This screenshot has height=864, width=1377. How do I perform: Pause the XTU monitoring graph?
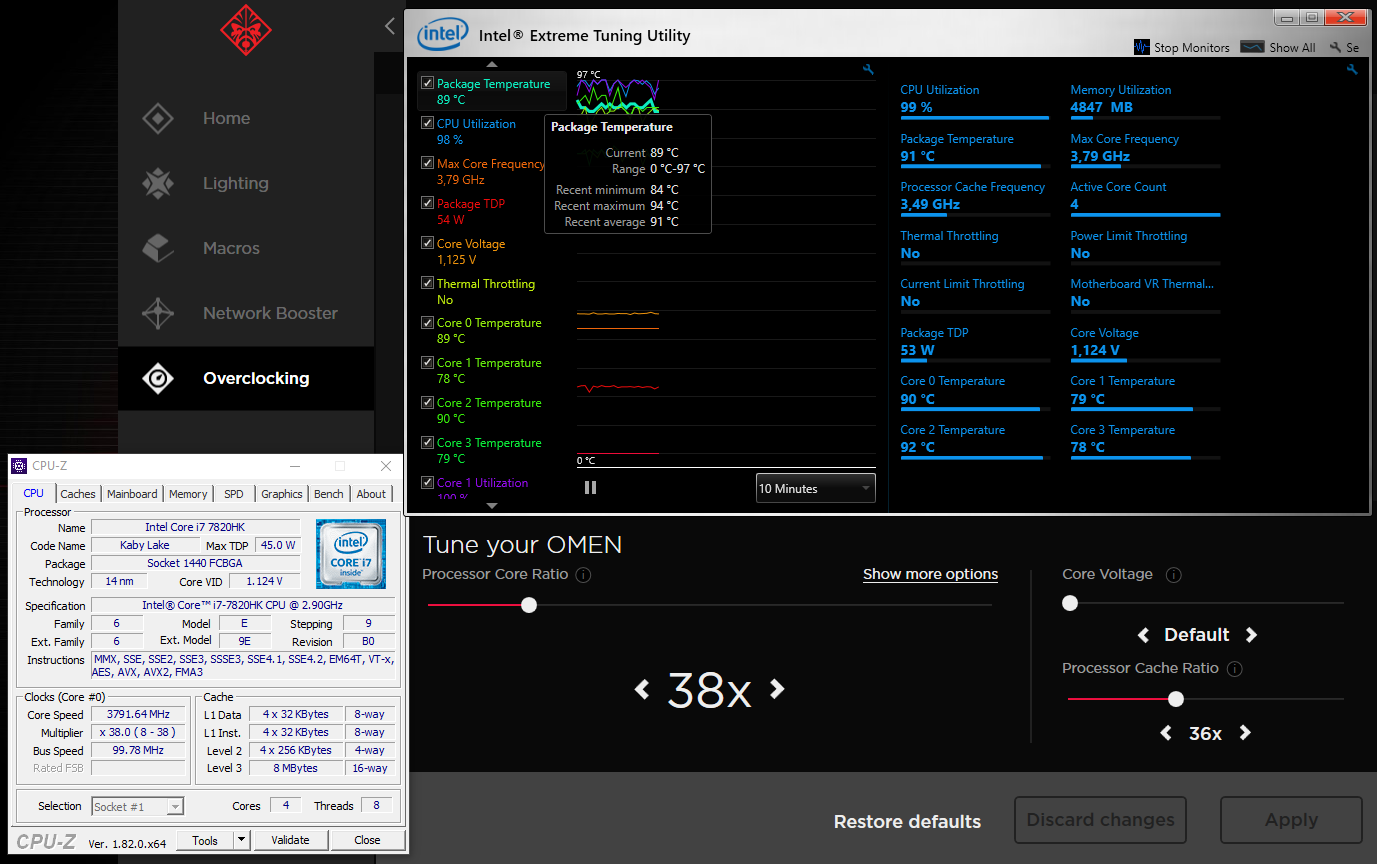(590, 488)
